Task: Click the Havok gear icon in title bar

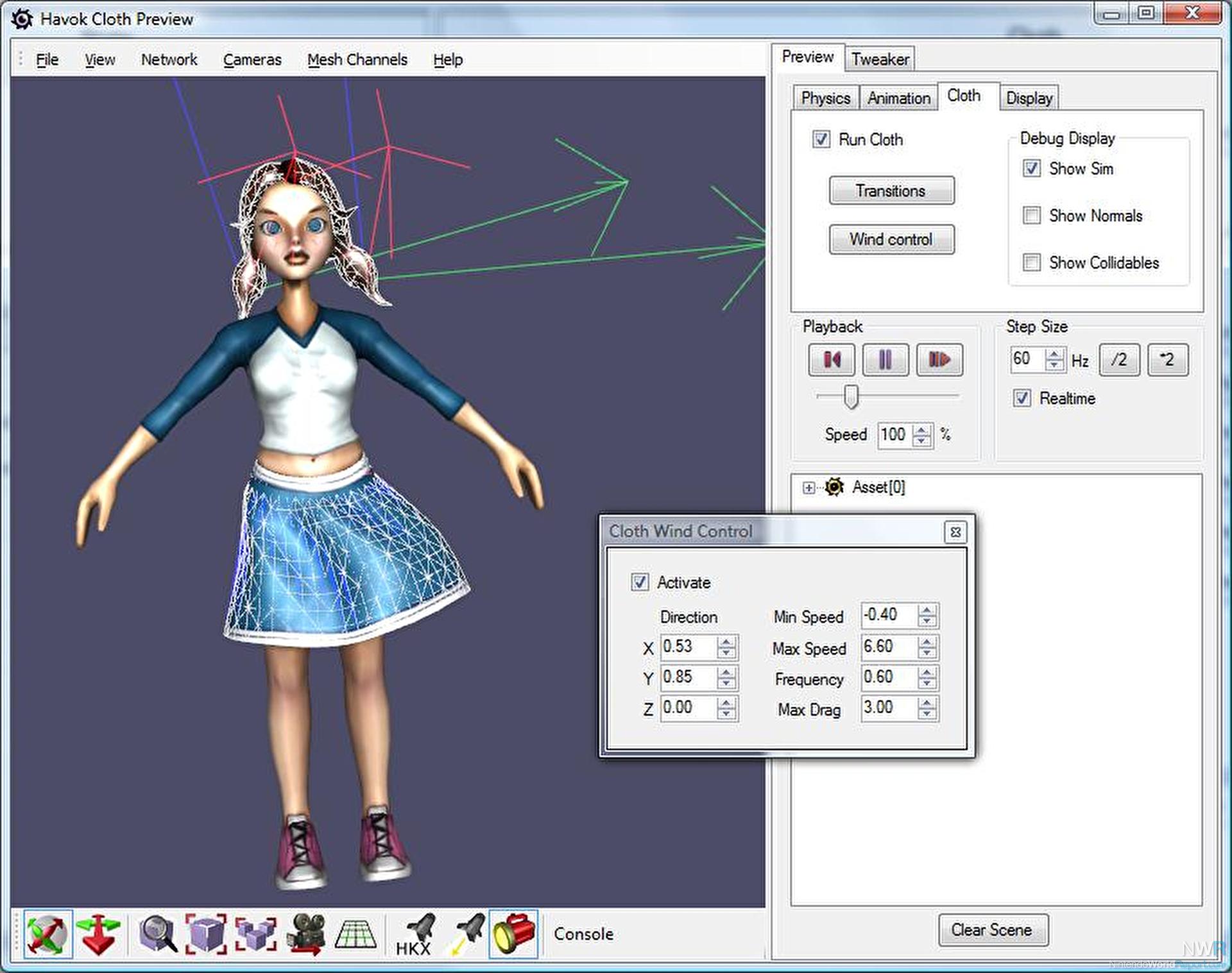Action: coord(22,19)
